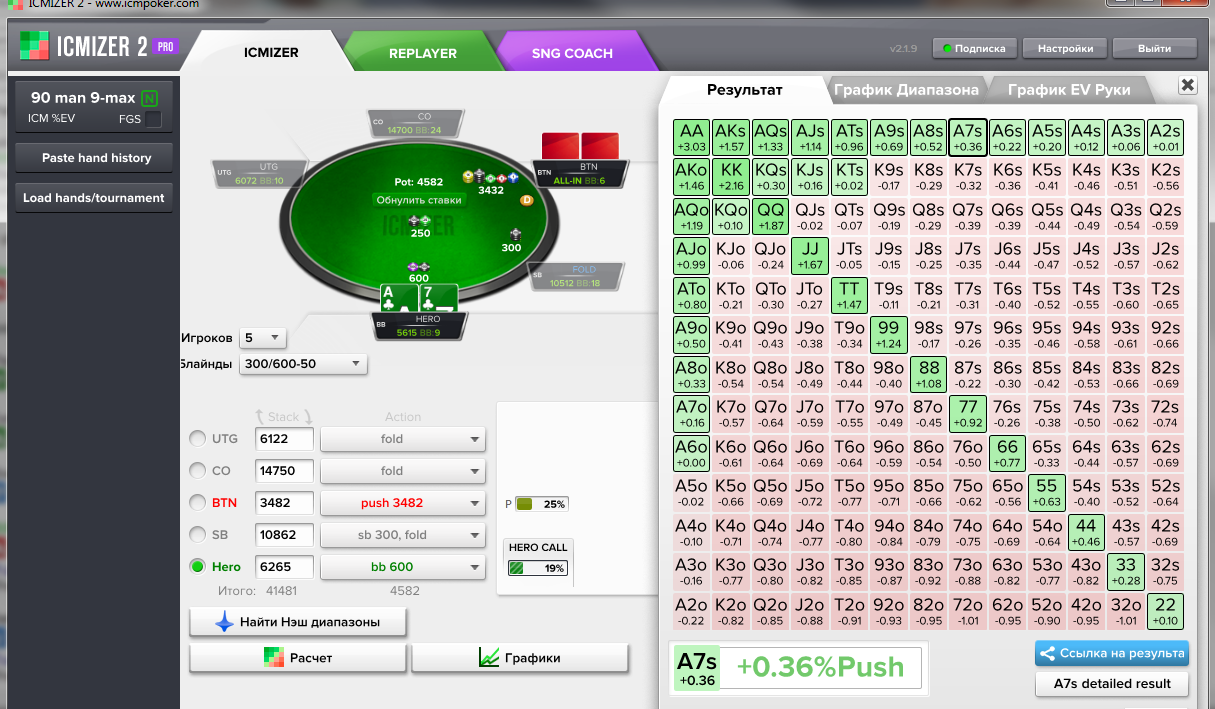Click the BTN stack input field 3482
This screenshot has width=1215, height=709.
285,502
